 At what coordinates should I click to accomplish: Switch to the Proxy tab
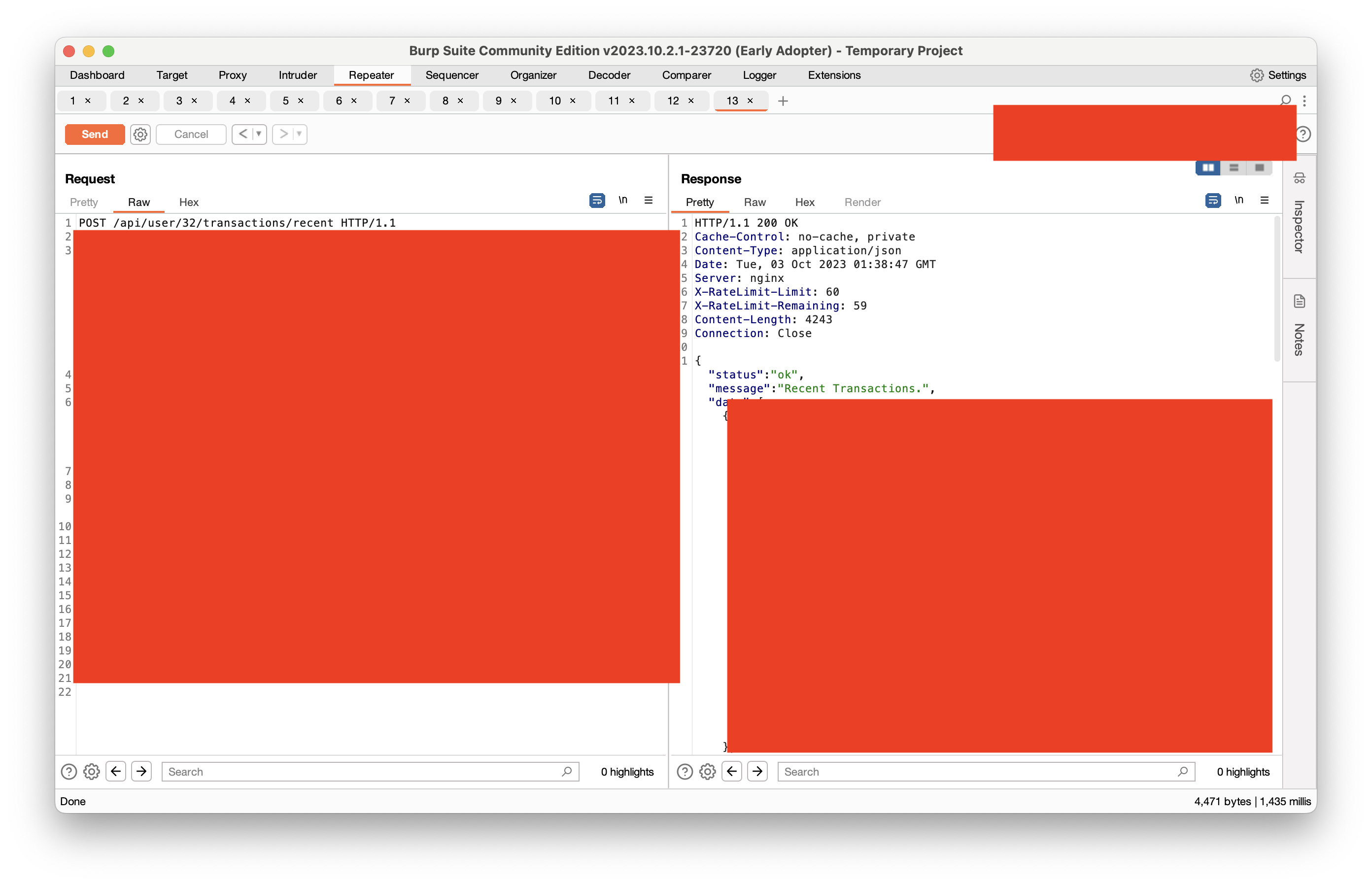[x=233, y=75]
